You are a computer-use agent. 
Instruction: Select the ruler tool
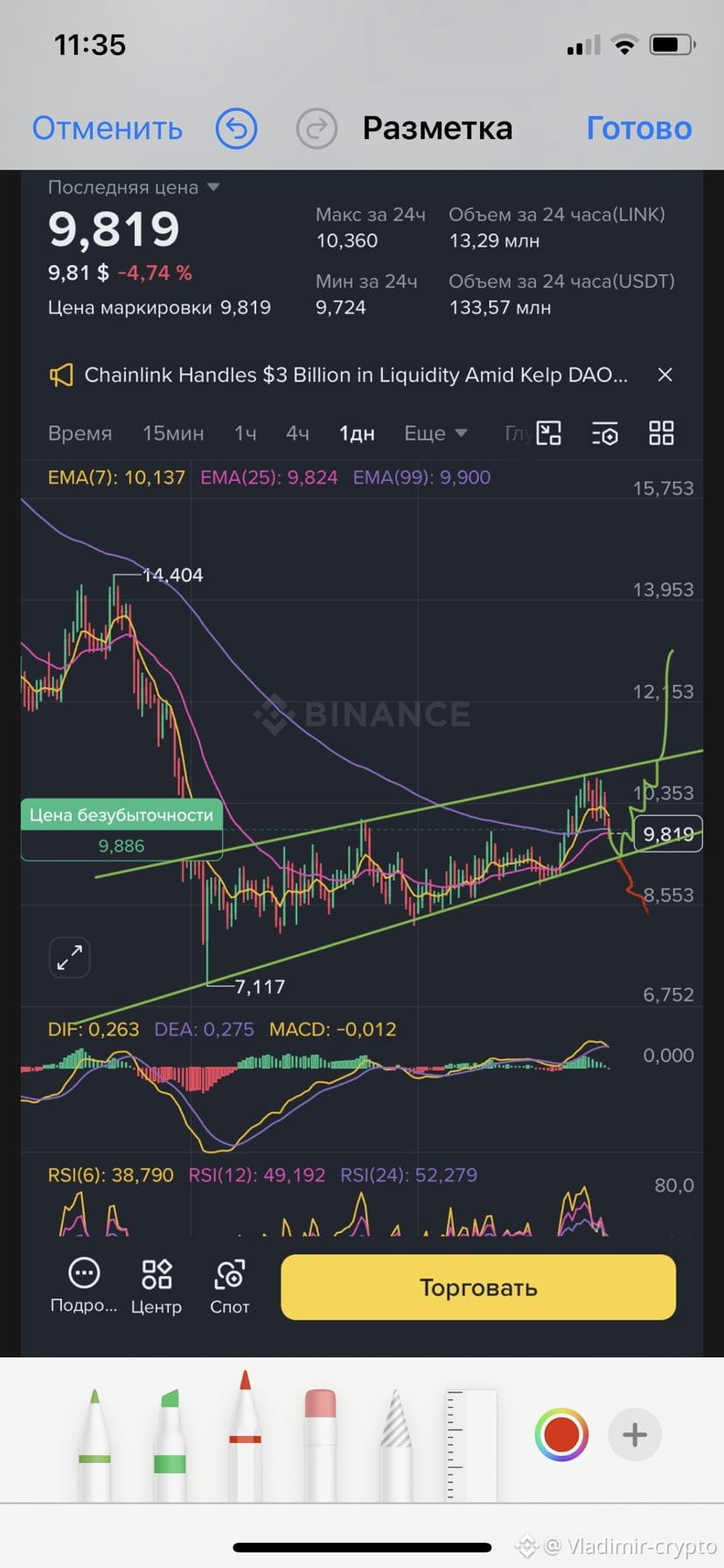pos(470,1445)
